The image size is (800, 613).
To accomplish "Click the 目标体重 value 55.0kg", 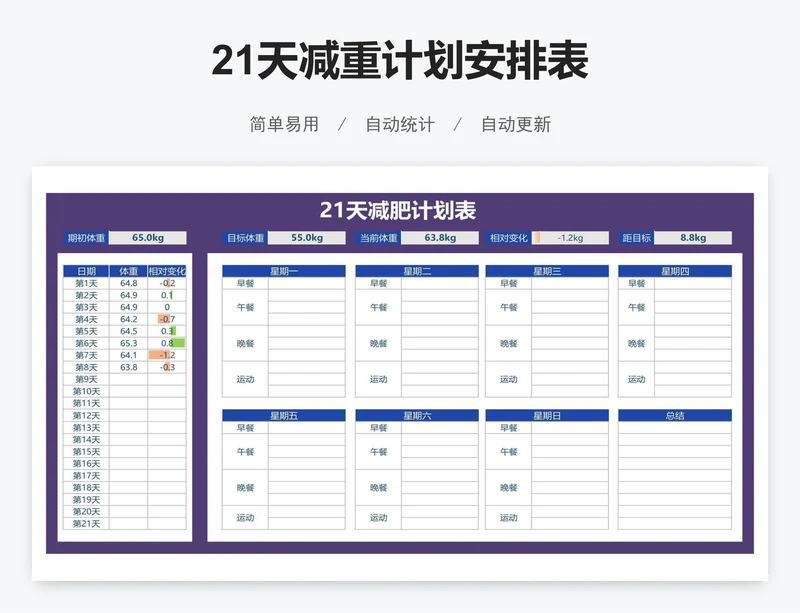I will pyautogui.click(x=307, y=238).
